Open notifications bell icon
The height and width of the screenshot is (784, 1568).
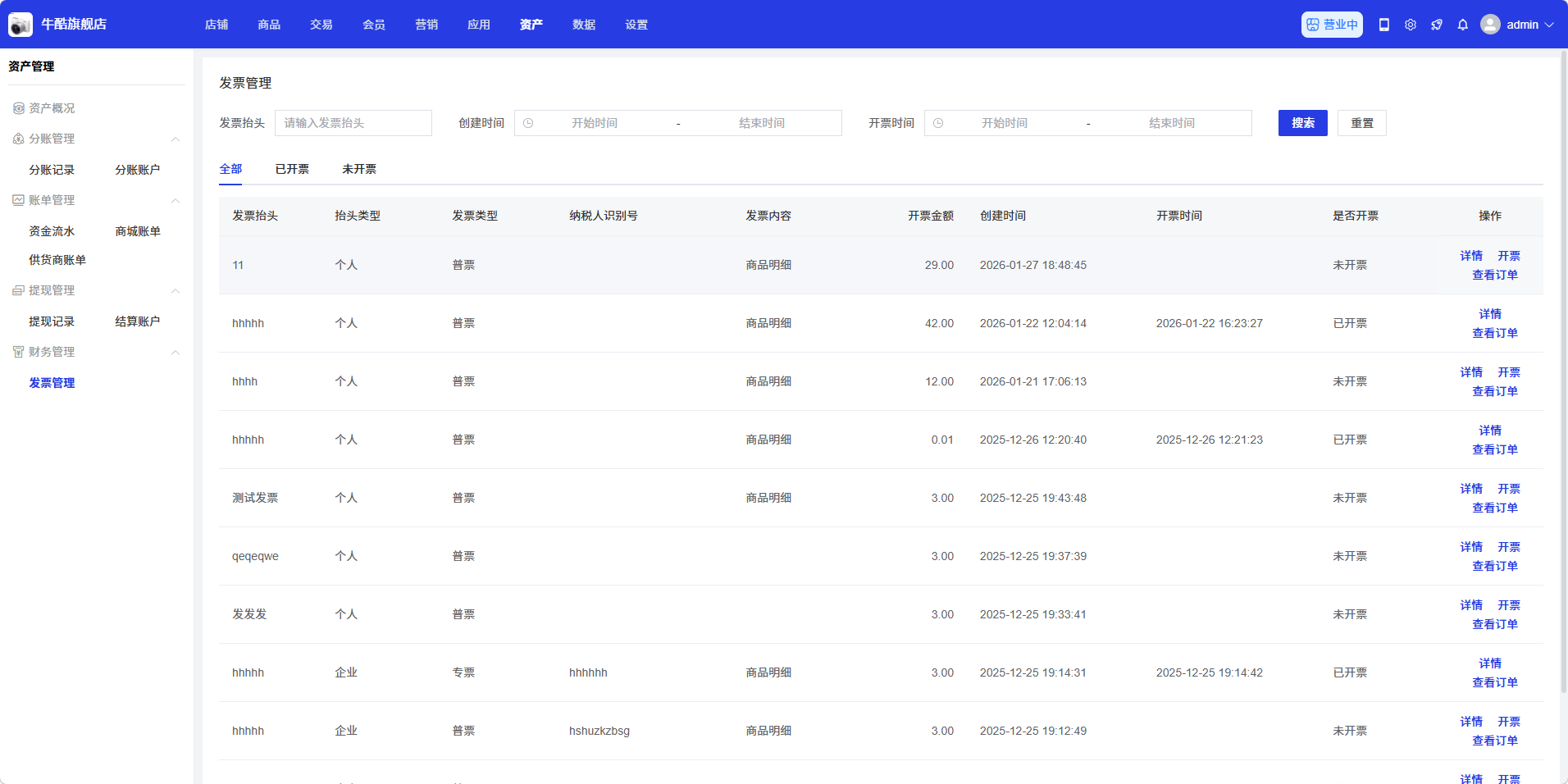pos(1462,25)
